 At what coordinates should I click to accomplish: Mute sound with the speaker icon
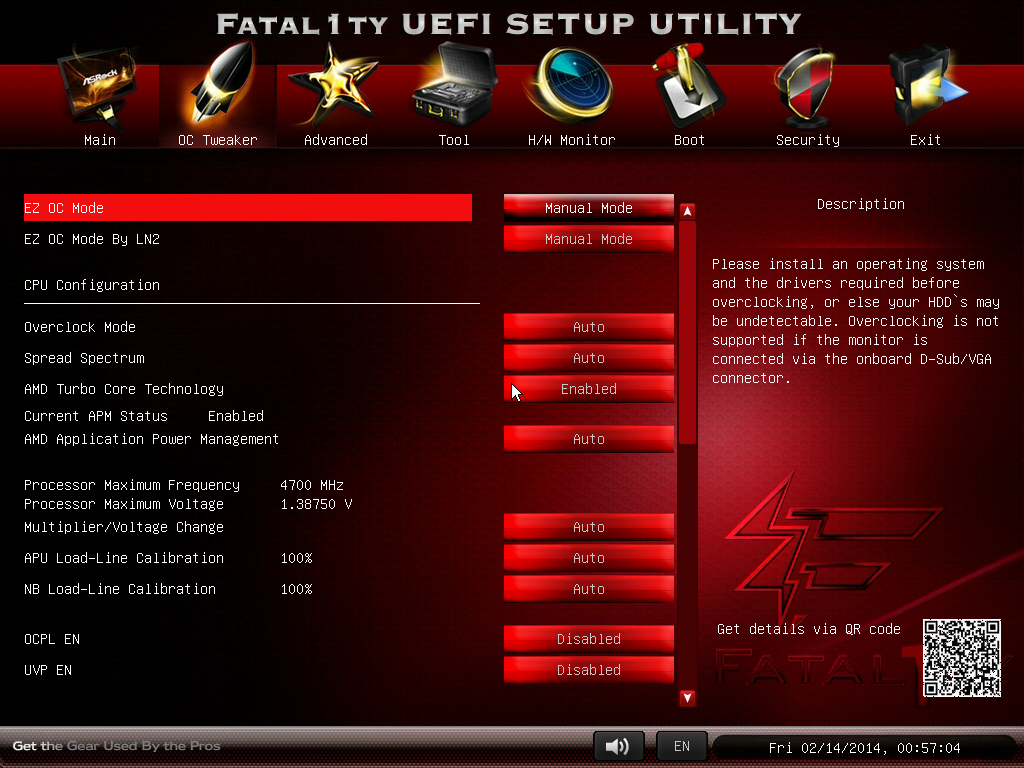[x=618, y=746]
